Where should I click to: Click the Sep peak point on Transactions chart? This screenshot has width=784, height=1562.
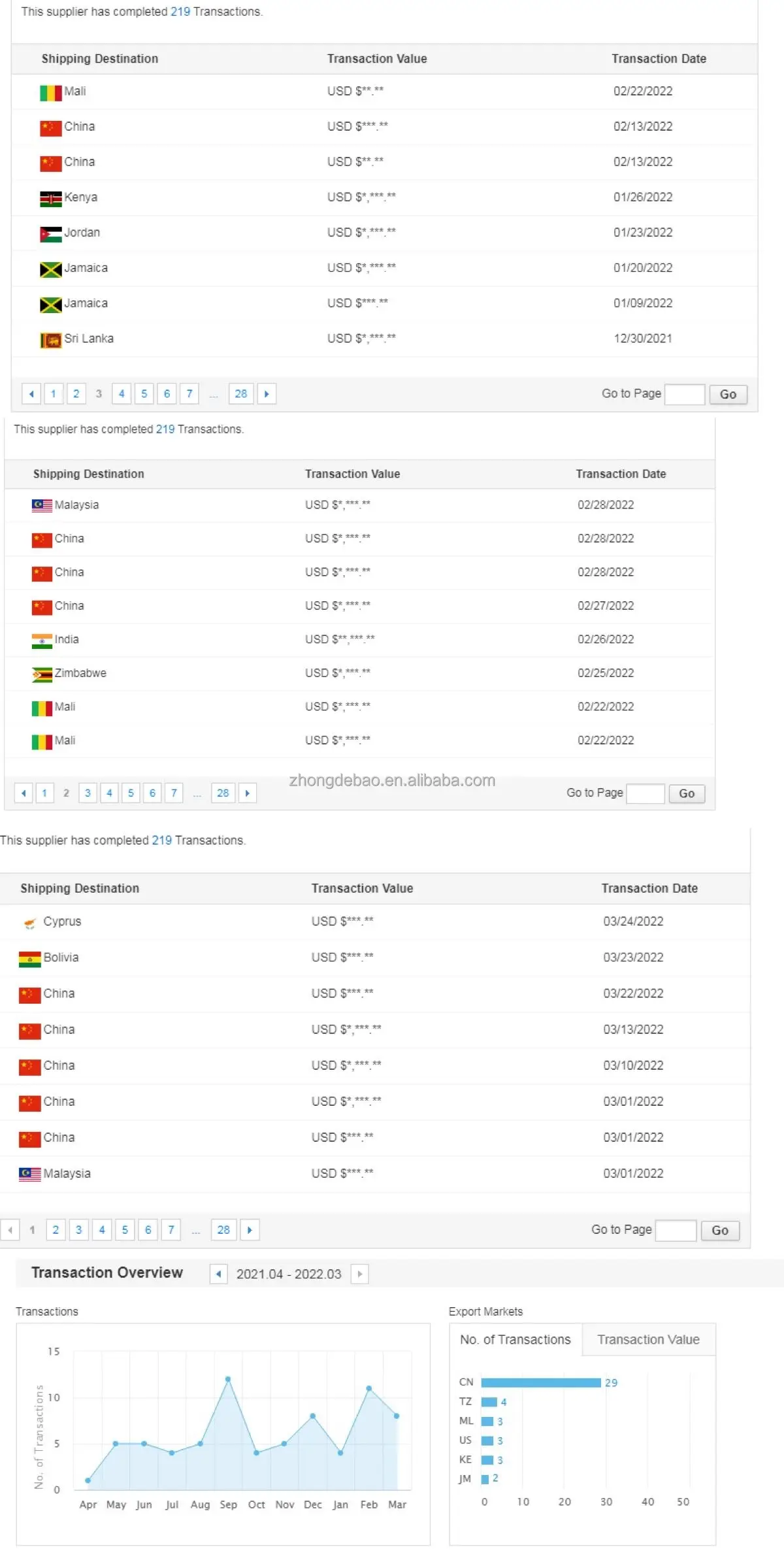[x=228, y=1379]
